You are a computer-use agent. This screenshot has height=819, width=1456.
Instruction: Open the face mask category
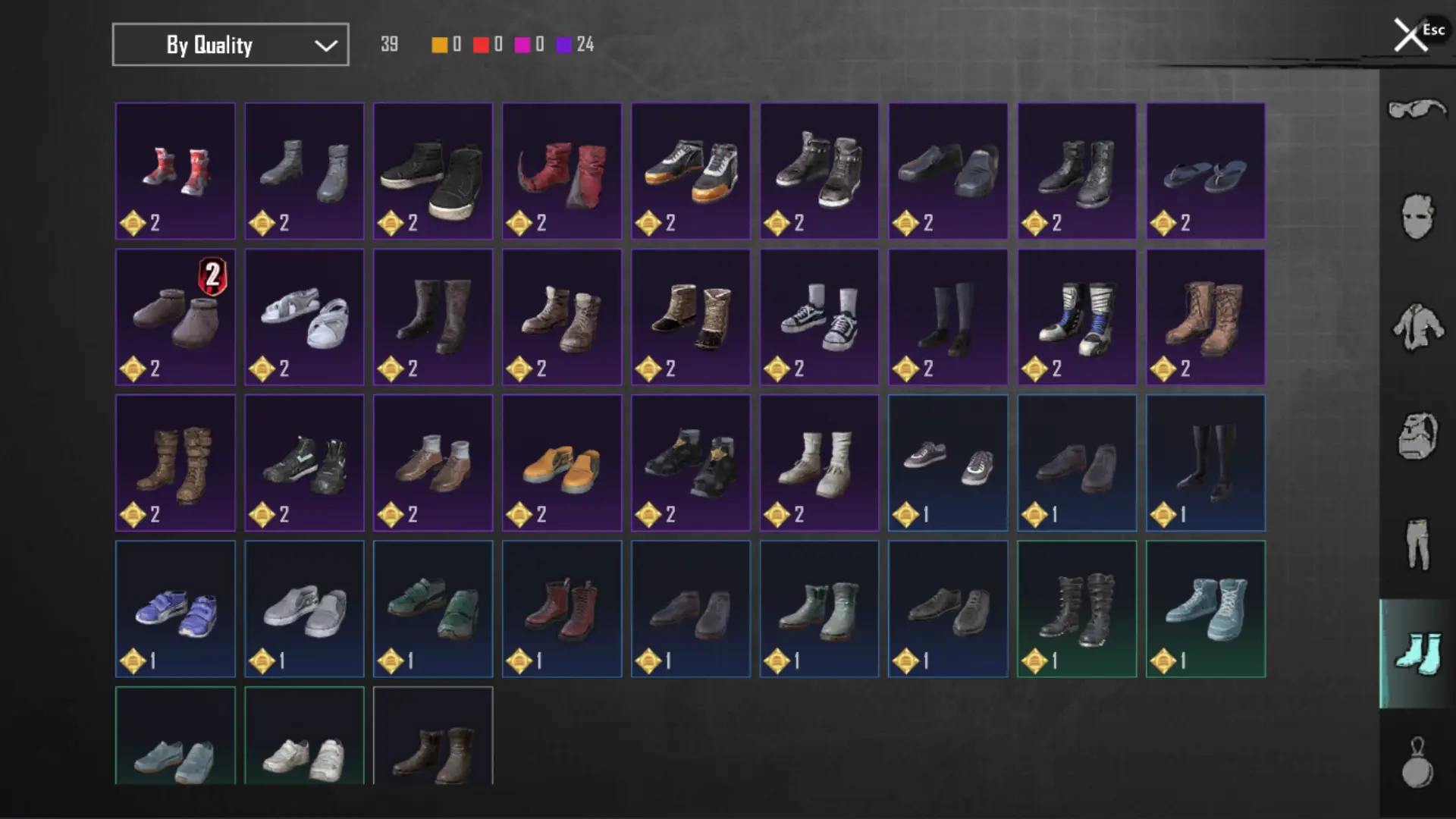[1417, 217]
